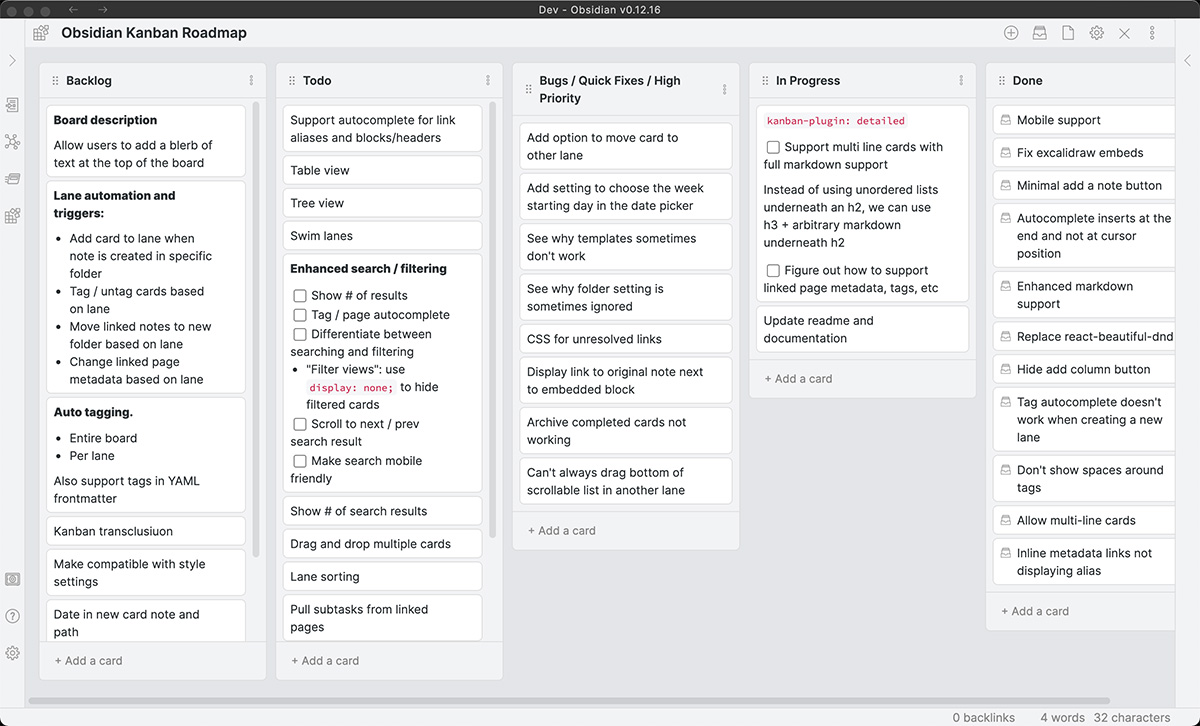Open the more options menu in board header
Image resolution: width=1200 pixels, height=726 pixels.
pyautogui.click(x=1152, y=33)
